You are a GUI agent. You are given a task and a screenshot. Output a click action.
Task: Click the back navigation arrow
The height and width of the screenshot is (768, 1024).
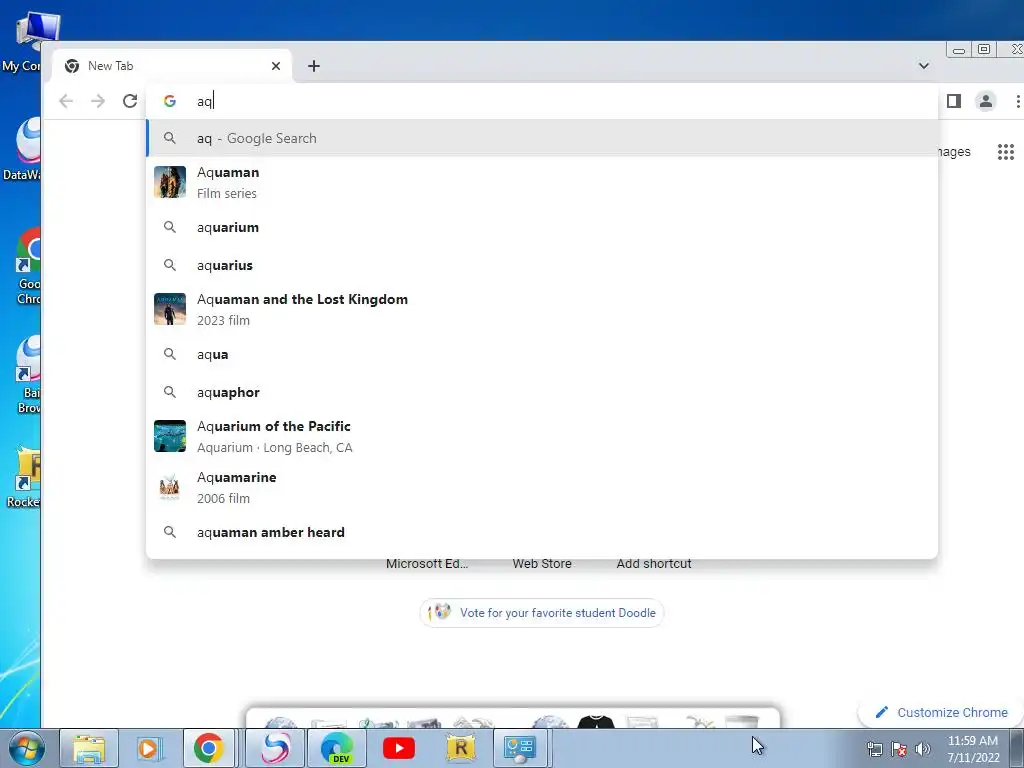66,101
